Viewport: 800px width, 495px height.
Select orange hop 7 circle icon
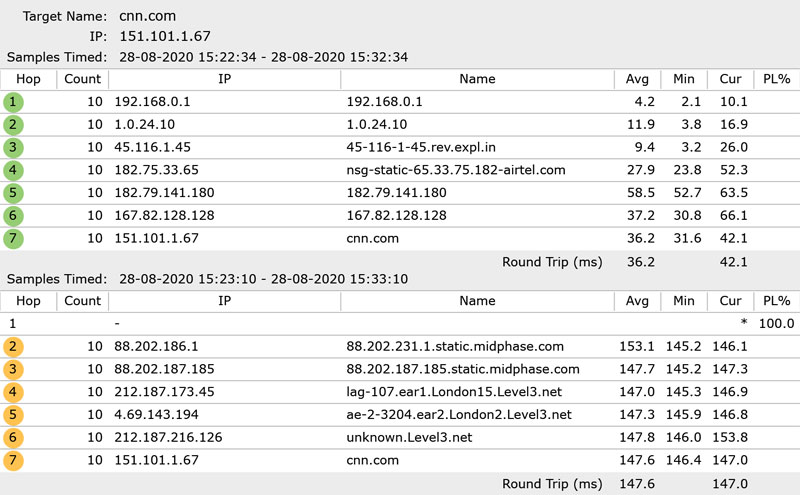13,460
